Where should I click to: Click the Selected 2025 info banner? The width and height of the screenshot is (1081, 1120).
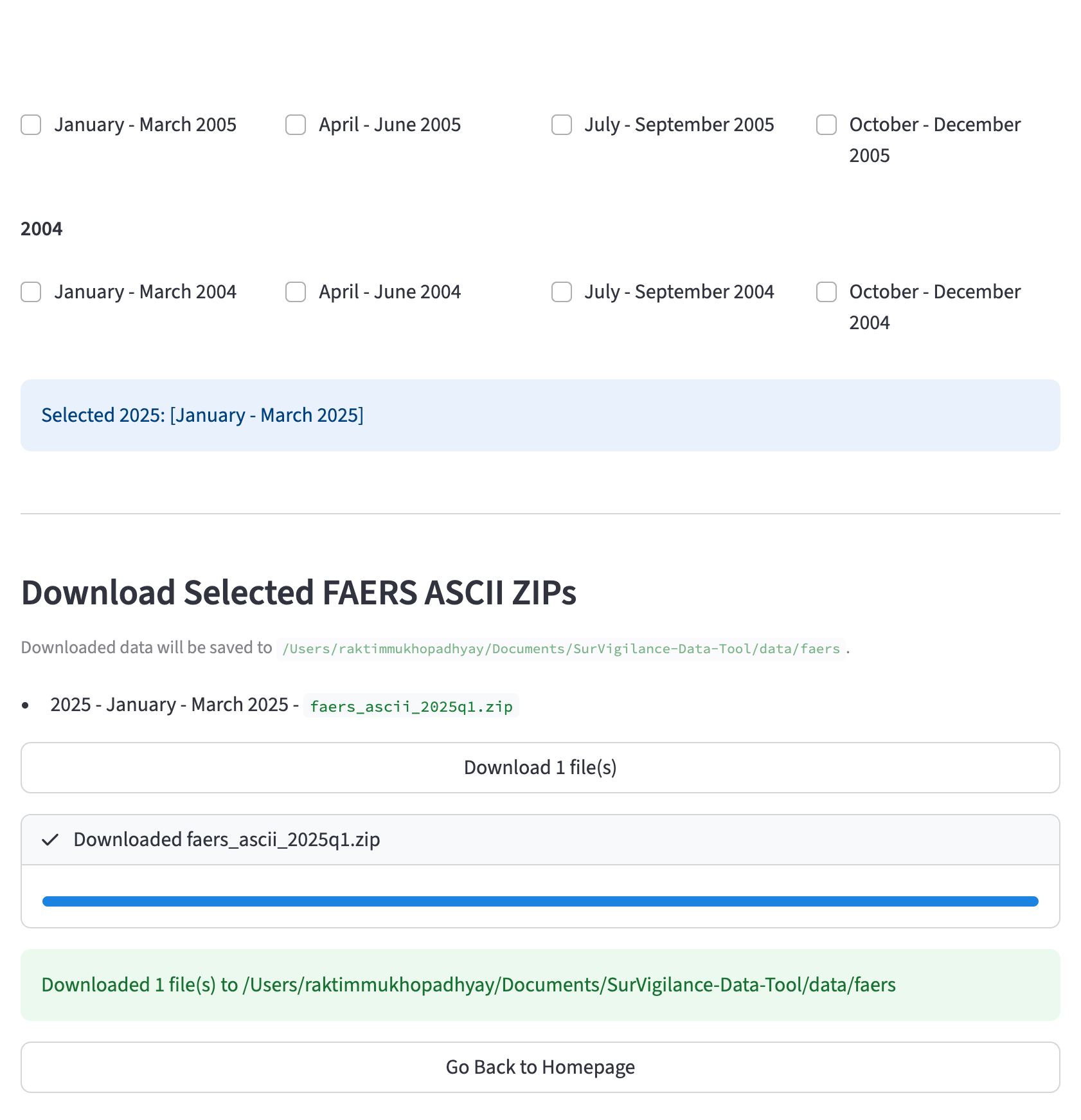pos(540,415)
